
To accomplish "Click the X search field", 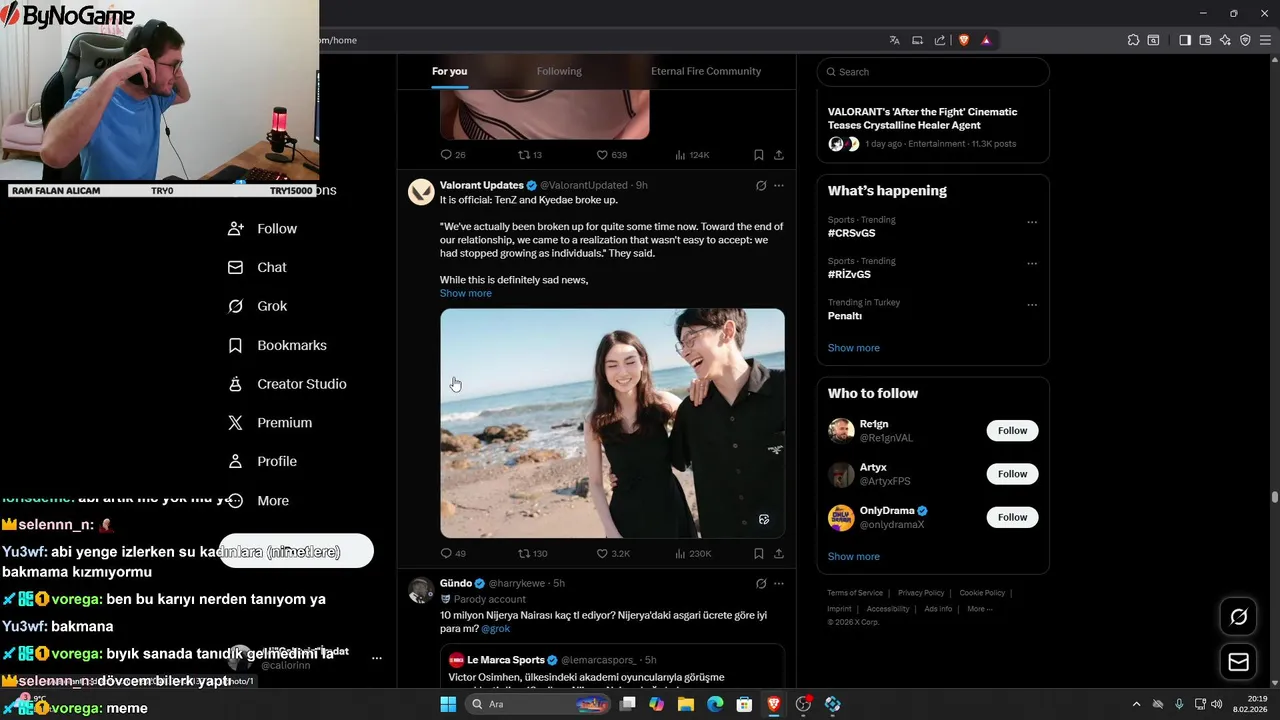I will pyautogui.click(x=933, y=72).
